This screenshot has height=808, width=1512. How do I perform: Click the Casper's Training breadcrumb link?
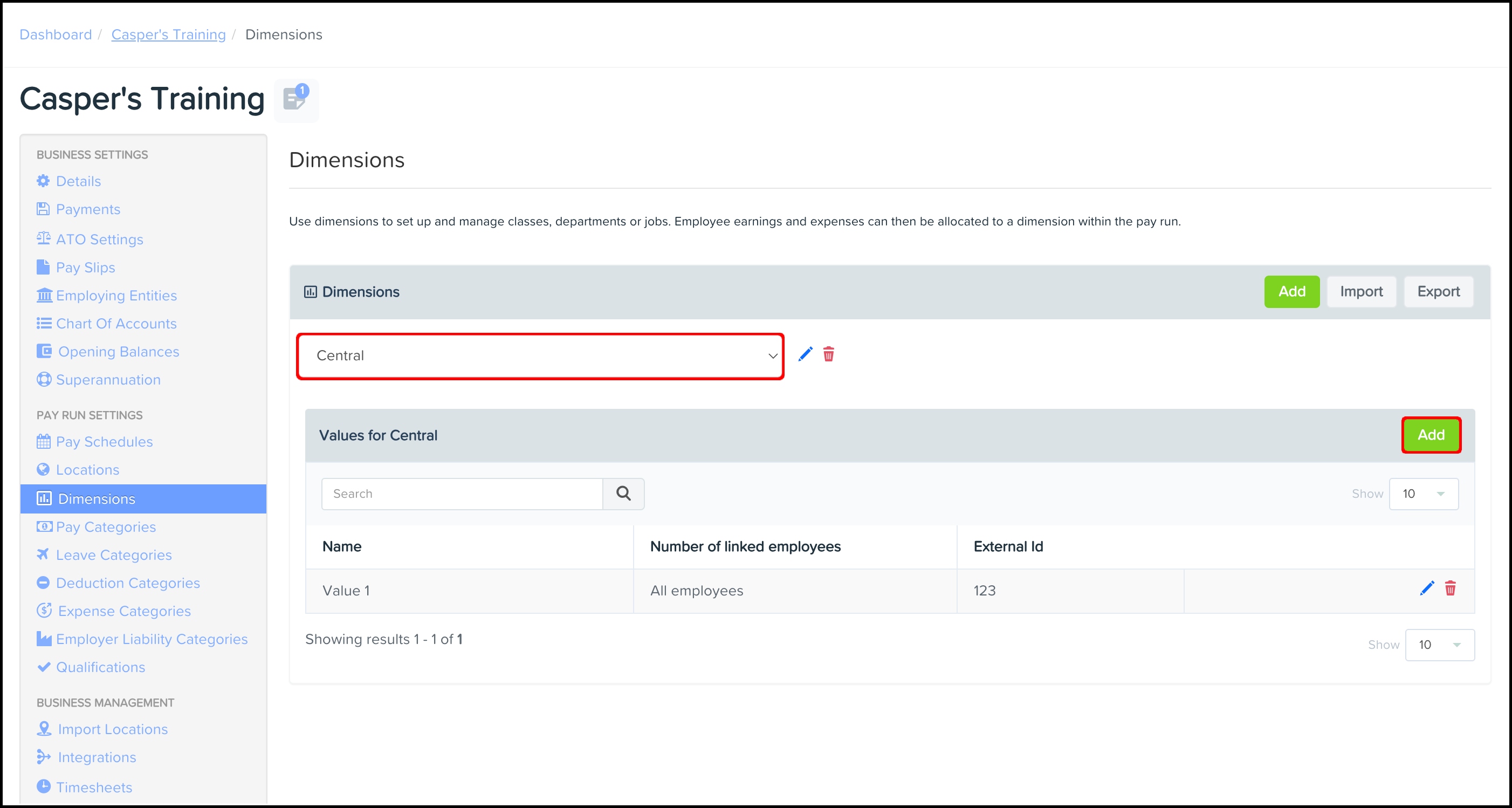pyautogui.click(x=168, y=35)
